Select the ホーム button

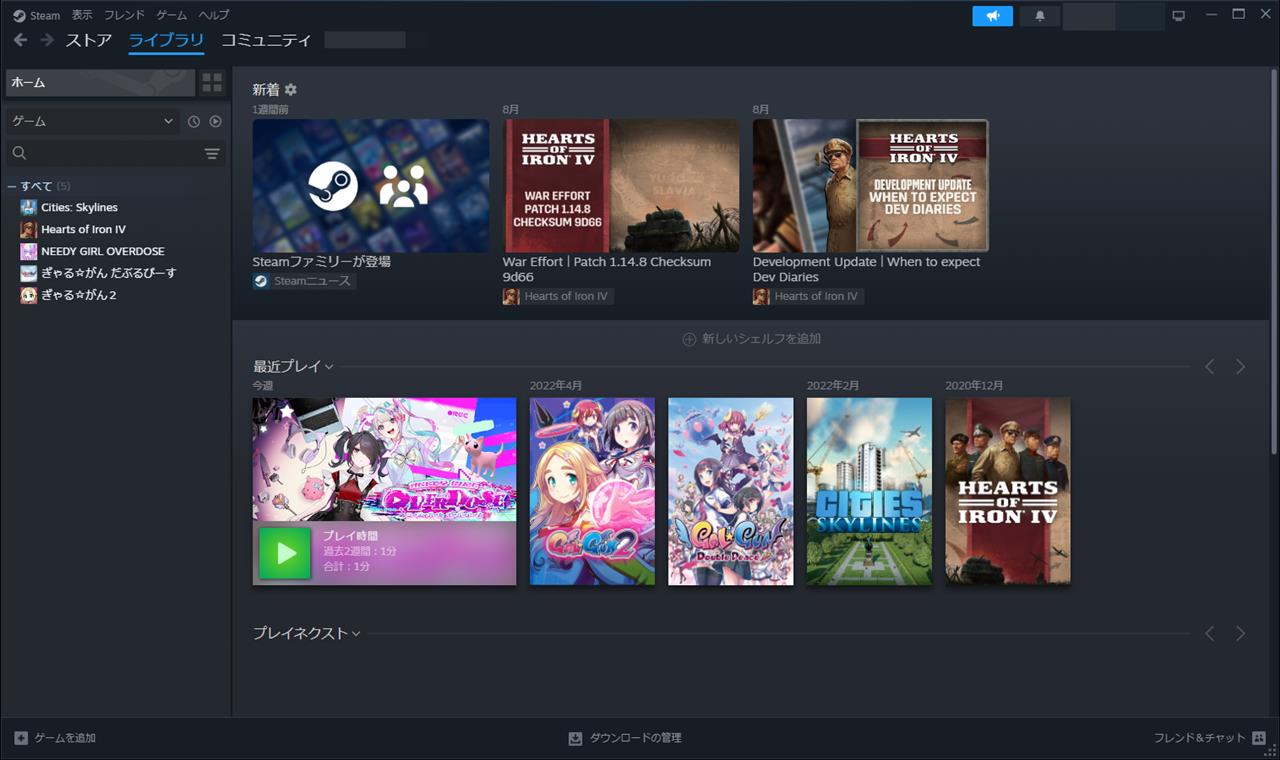pyautogui.click(x=100, y=83)
